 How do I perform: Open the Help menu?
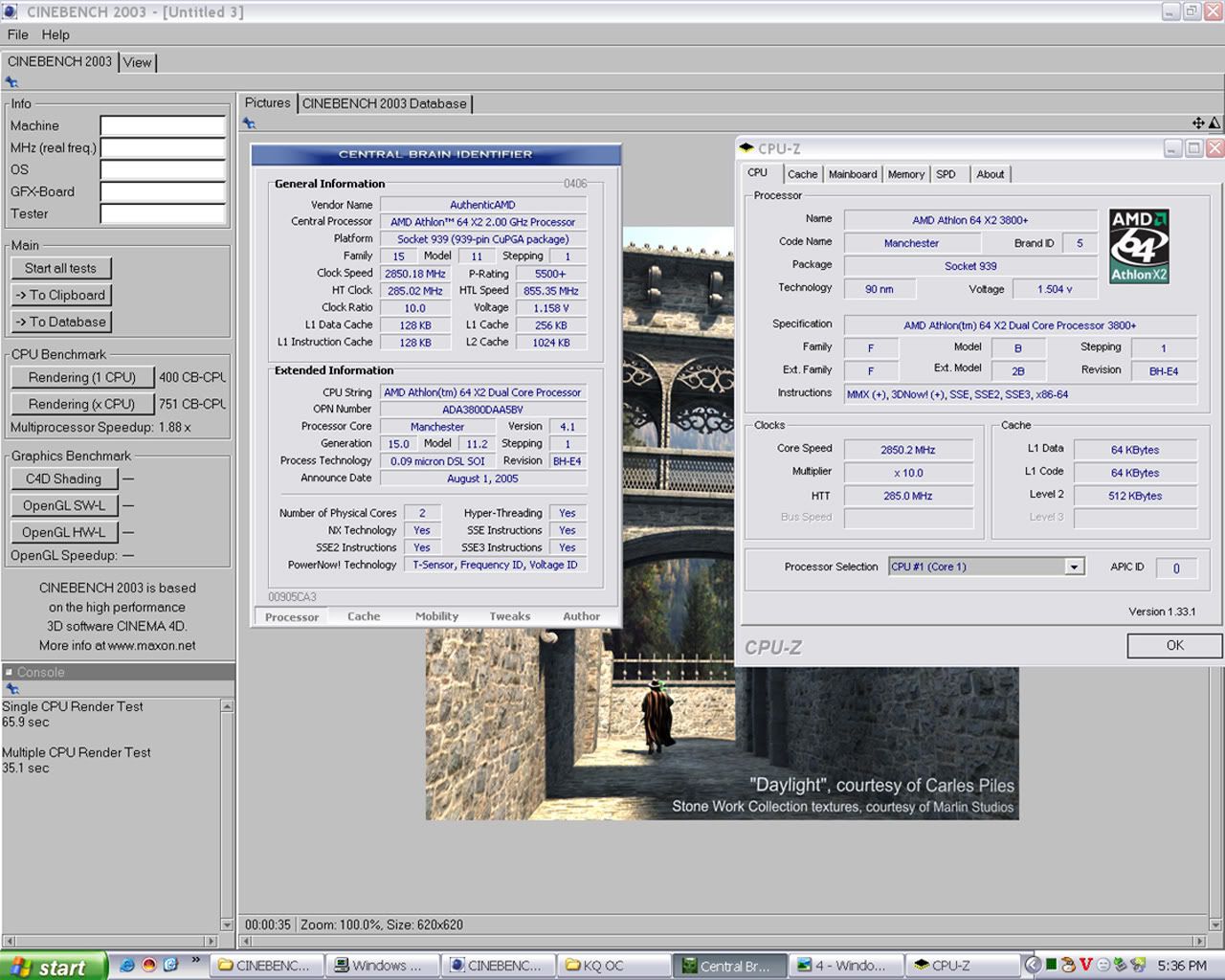pyautogui.click(x=56, y=34)
